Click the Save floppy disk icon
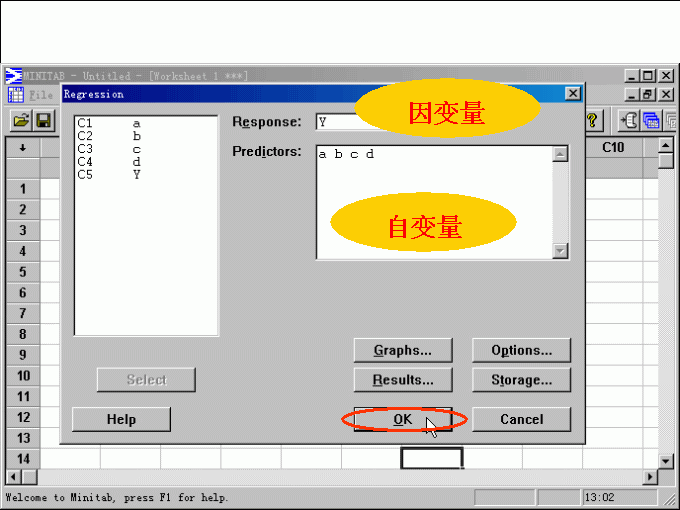 (x=44, y=120)
